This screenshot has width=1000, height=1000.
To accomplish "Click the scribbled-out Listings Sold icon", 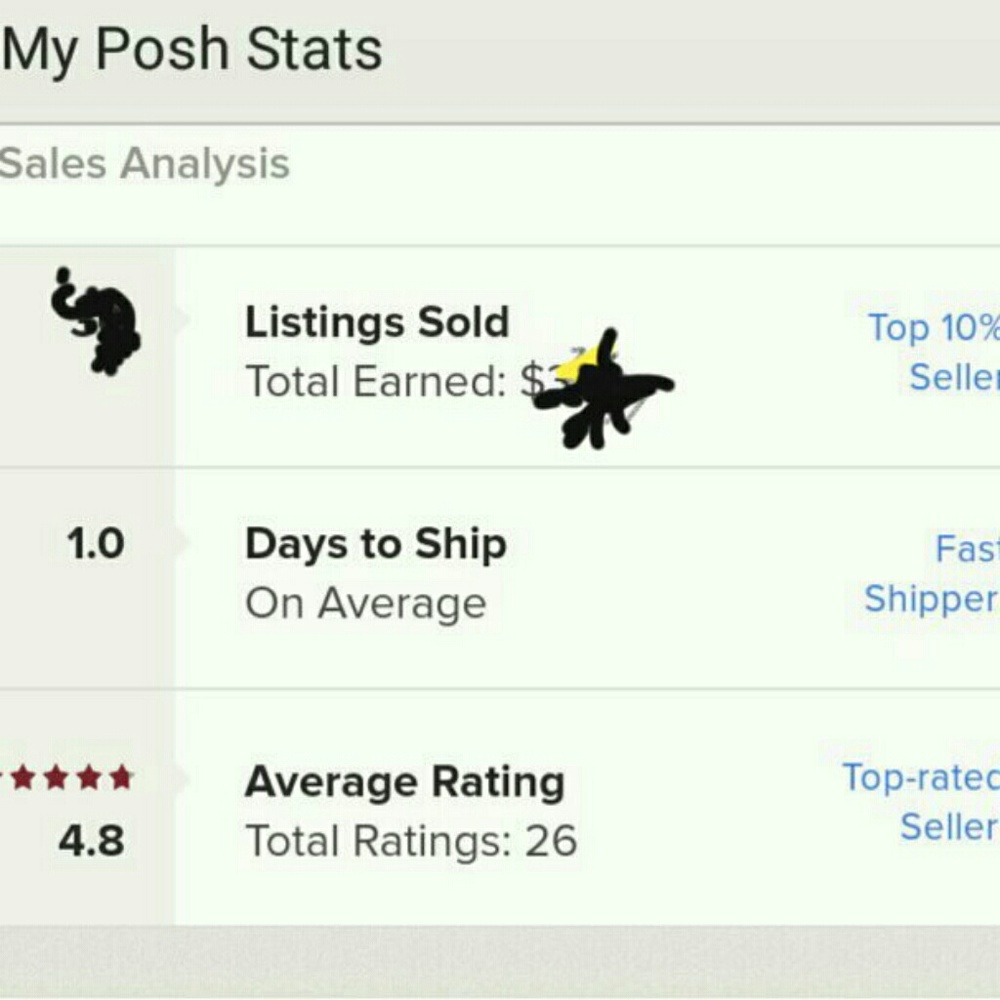I will pos(95,320).
